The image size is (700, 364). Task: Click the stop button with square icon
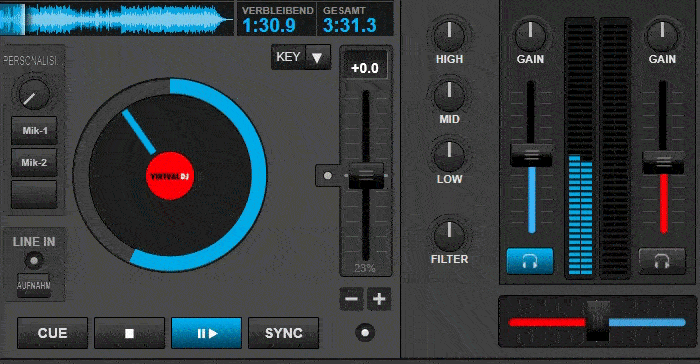point(129,333)
